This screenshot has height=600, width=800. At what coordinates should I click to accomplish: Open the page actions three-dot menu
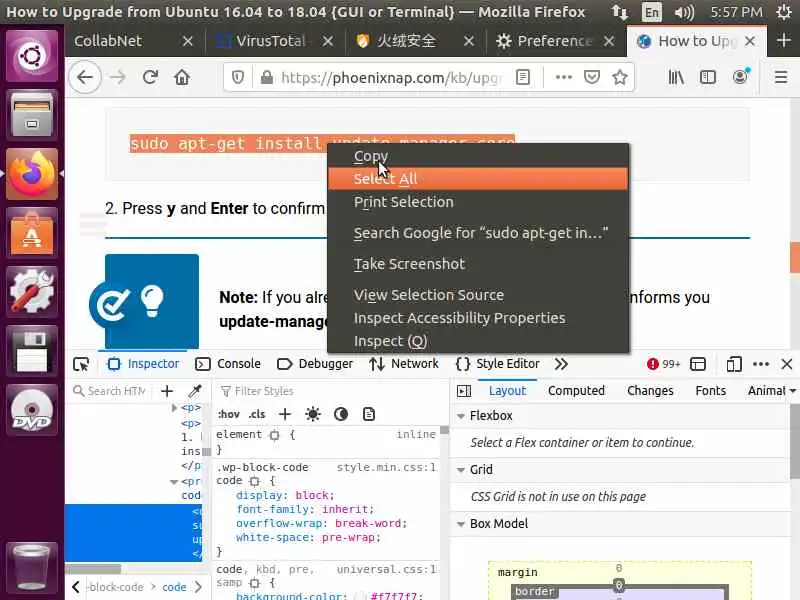click(564, 78)
